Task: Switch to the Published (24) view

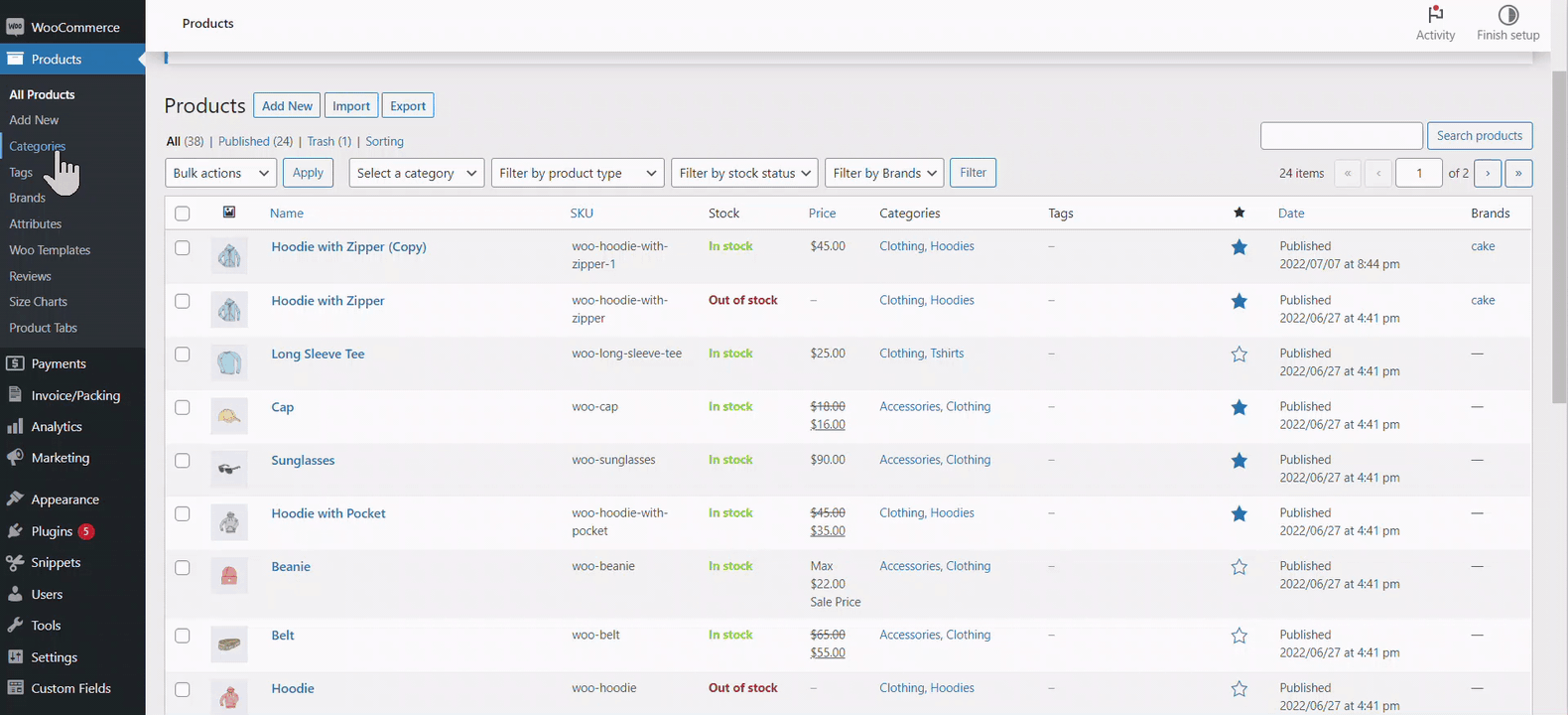Action: (255, 141)
